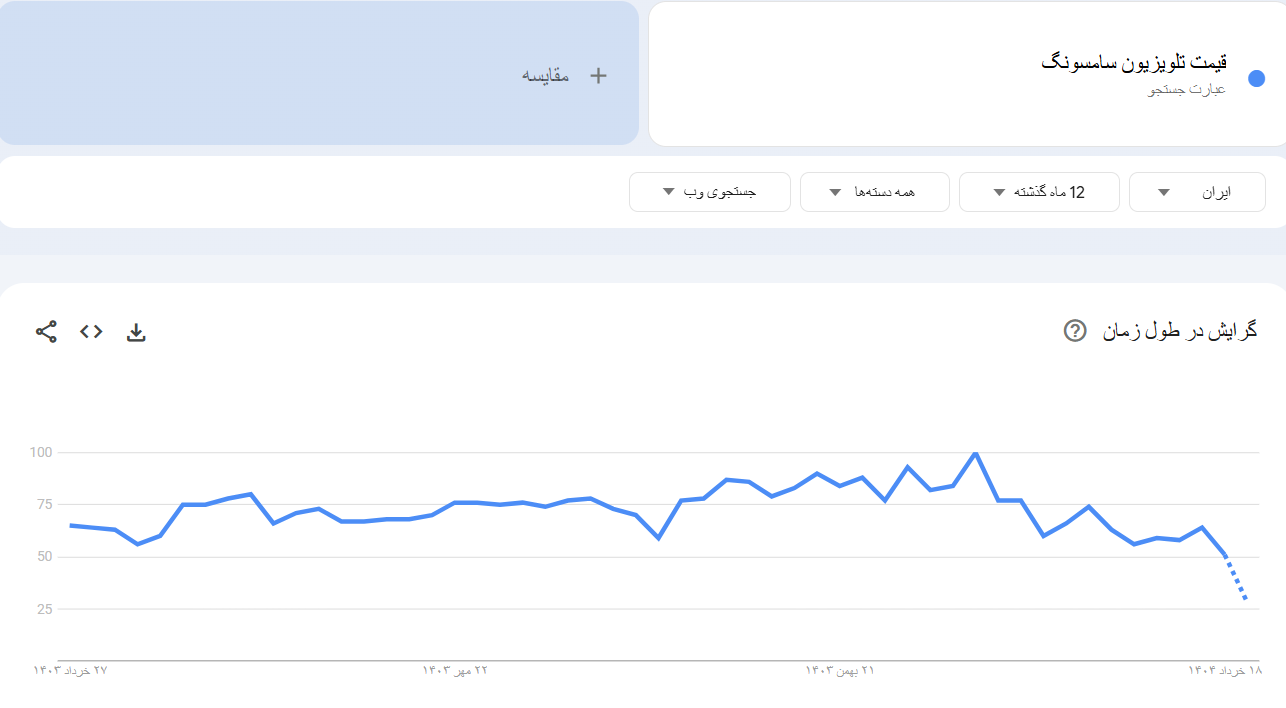Click the ۲۲ مهر ۱۴۰۳ date label
This screenshot has height=708, width=1286.
click(x=455, y=670)
